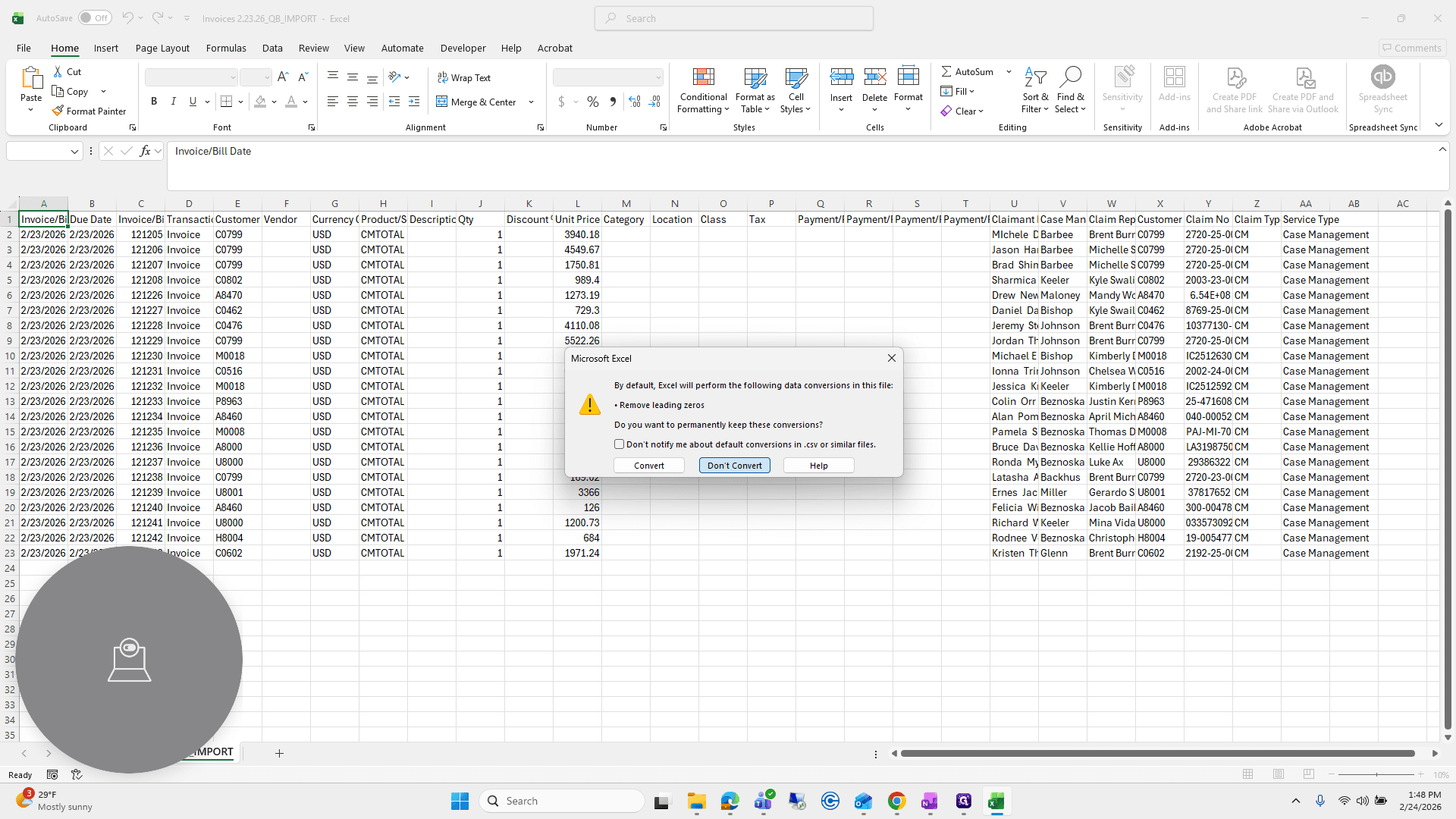Click the Cut scissors icon

click(x=58, y=71)
